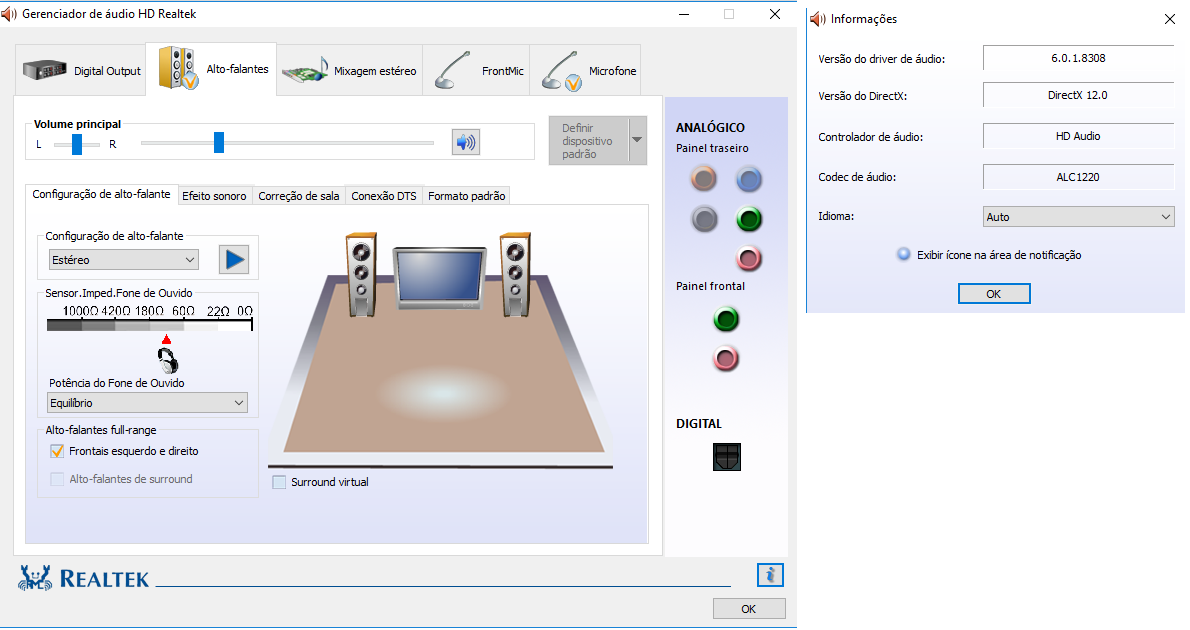The image size is (1190, 630).
Task: Click the main volume slider handle
Action: point(219,142)
